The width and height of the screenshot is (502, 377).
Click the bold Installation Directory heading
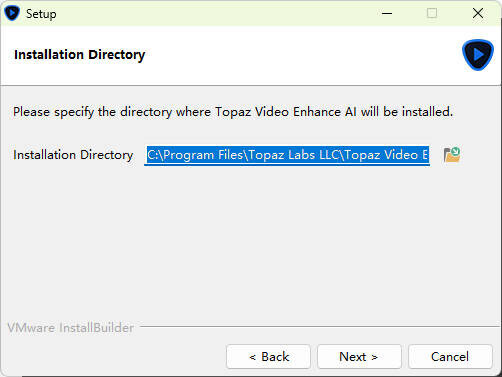tap(79, 55)
